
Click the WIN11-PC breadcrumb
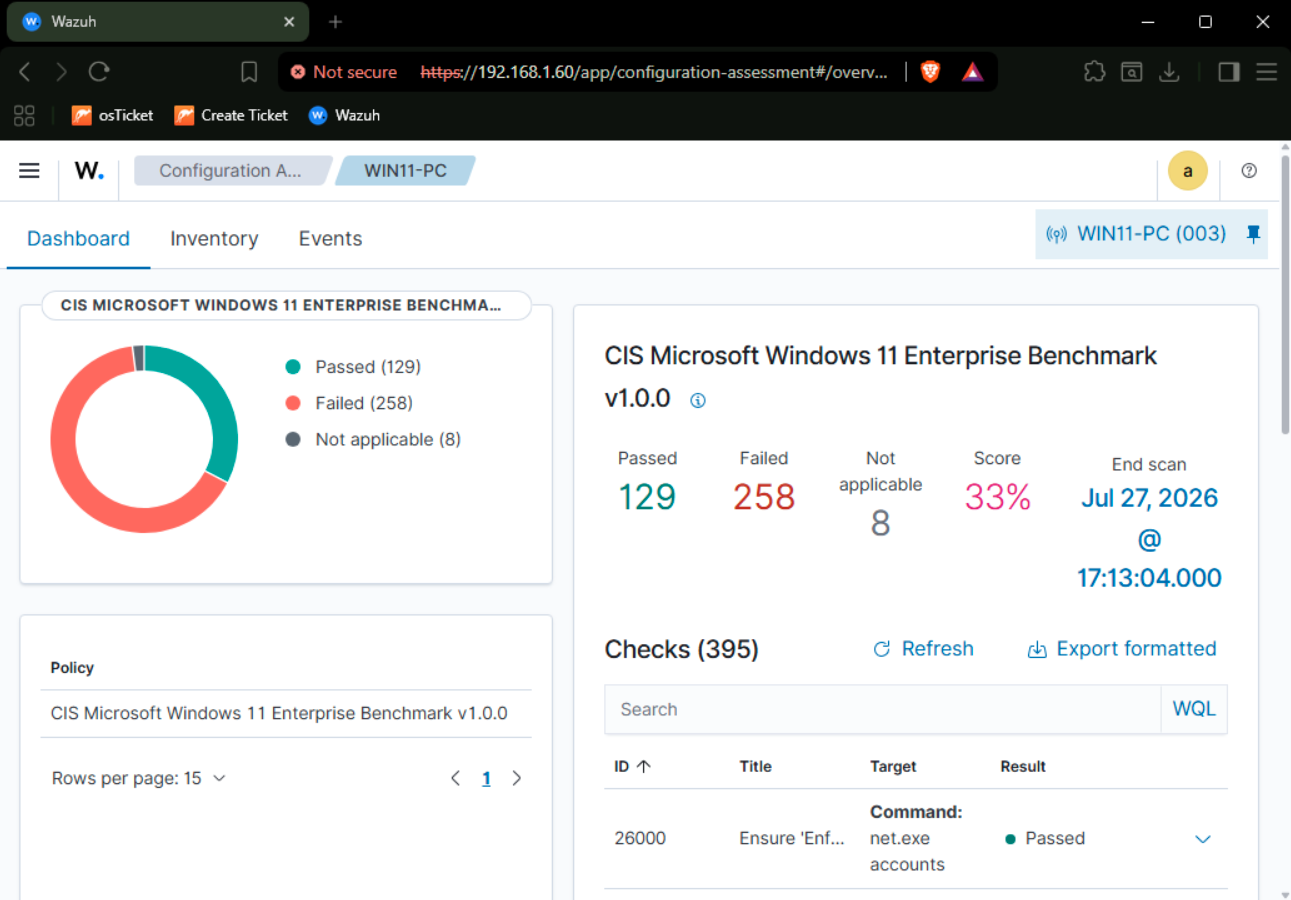pos(405,171)
